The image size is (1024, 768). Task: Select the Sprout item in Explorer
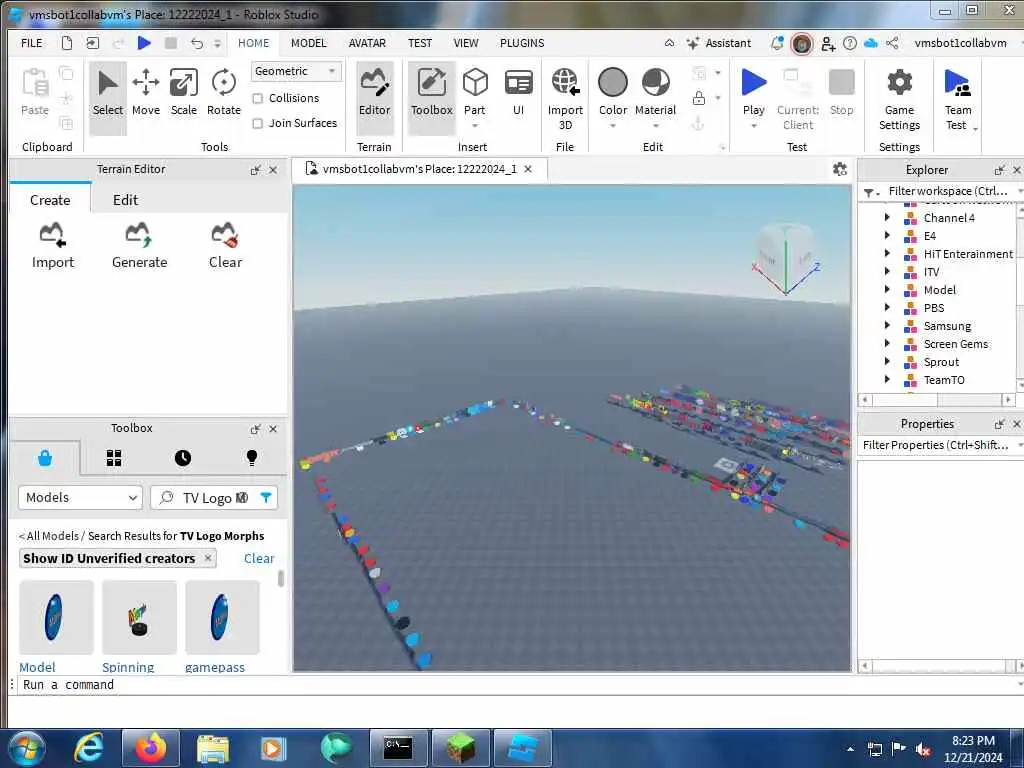[941, 362]
